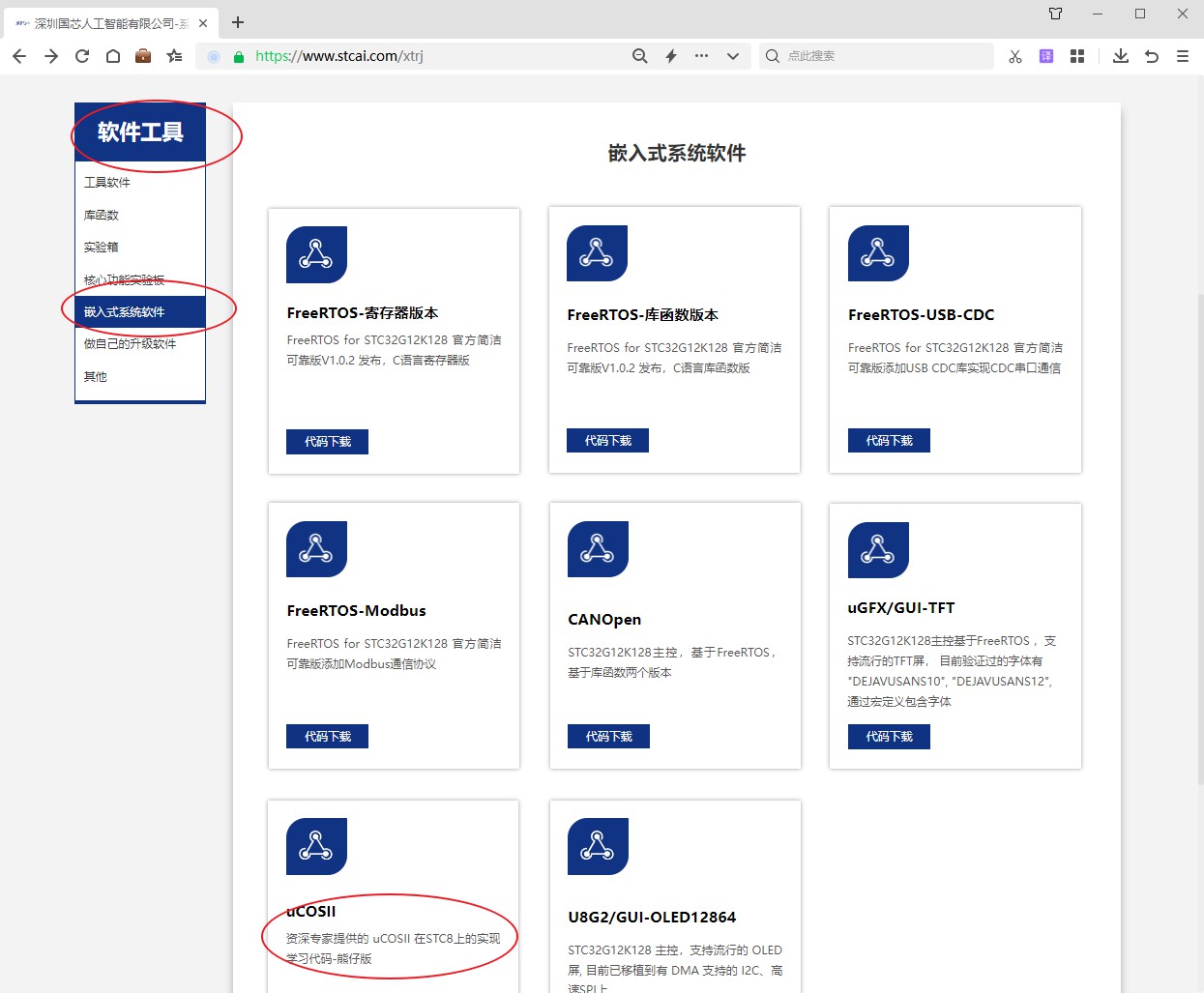Click the U8G2/GUI-OLED12864 card icon

(598, 846)
